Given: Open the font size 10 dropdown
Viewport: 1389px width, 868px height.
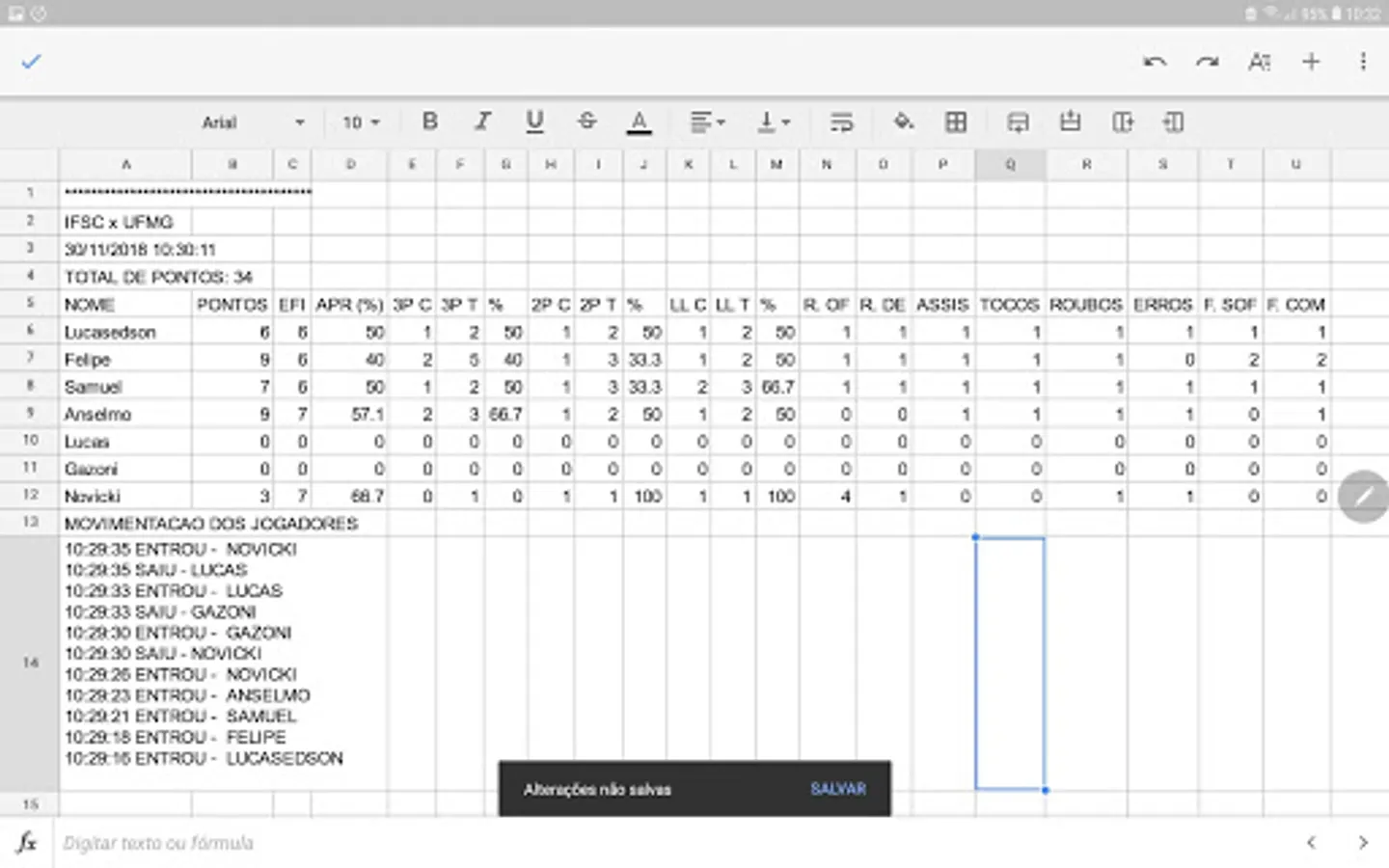Looking at the screenshot, I should tap(362, 122).
